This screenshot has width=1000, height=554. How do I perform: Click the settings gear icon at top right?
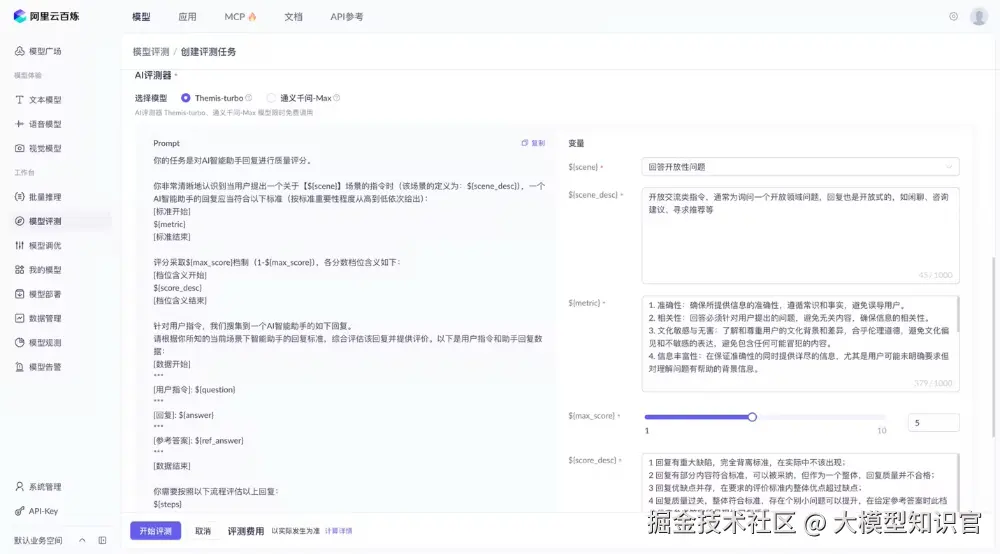pyautogui.click(x=953, y=17)
